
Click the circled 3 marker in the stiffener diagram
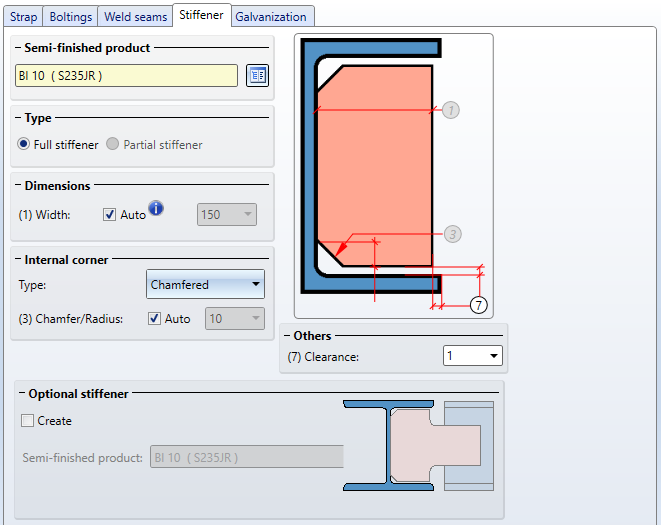[x=453, y=234]
